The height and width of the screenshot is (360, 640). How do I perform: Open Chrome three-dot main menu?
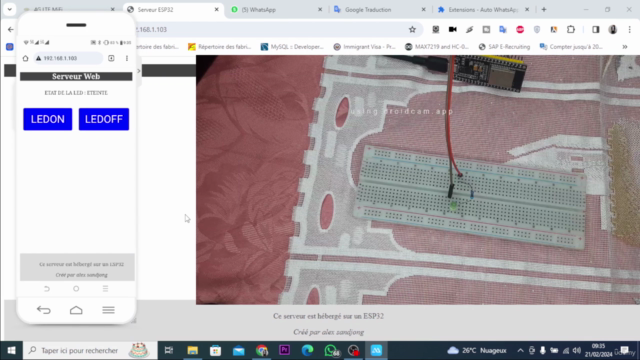pyautogui.click(x=630, y=29)
